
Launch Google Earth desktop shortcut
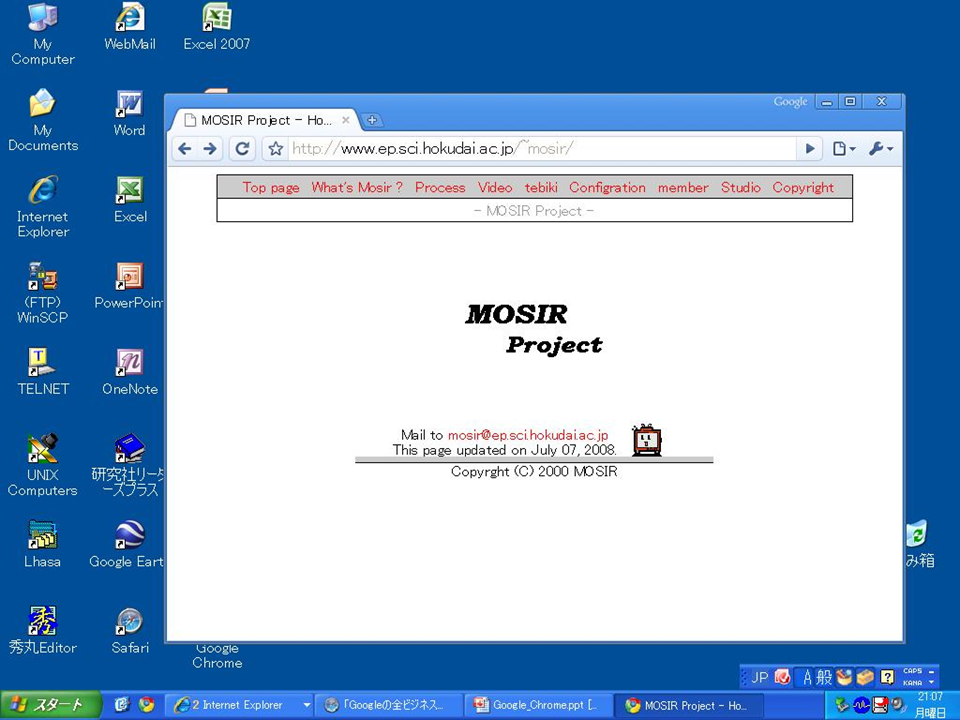(x=127, y=544)
